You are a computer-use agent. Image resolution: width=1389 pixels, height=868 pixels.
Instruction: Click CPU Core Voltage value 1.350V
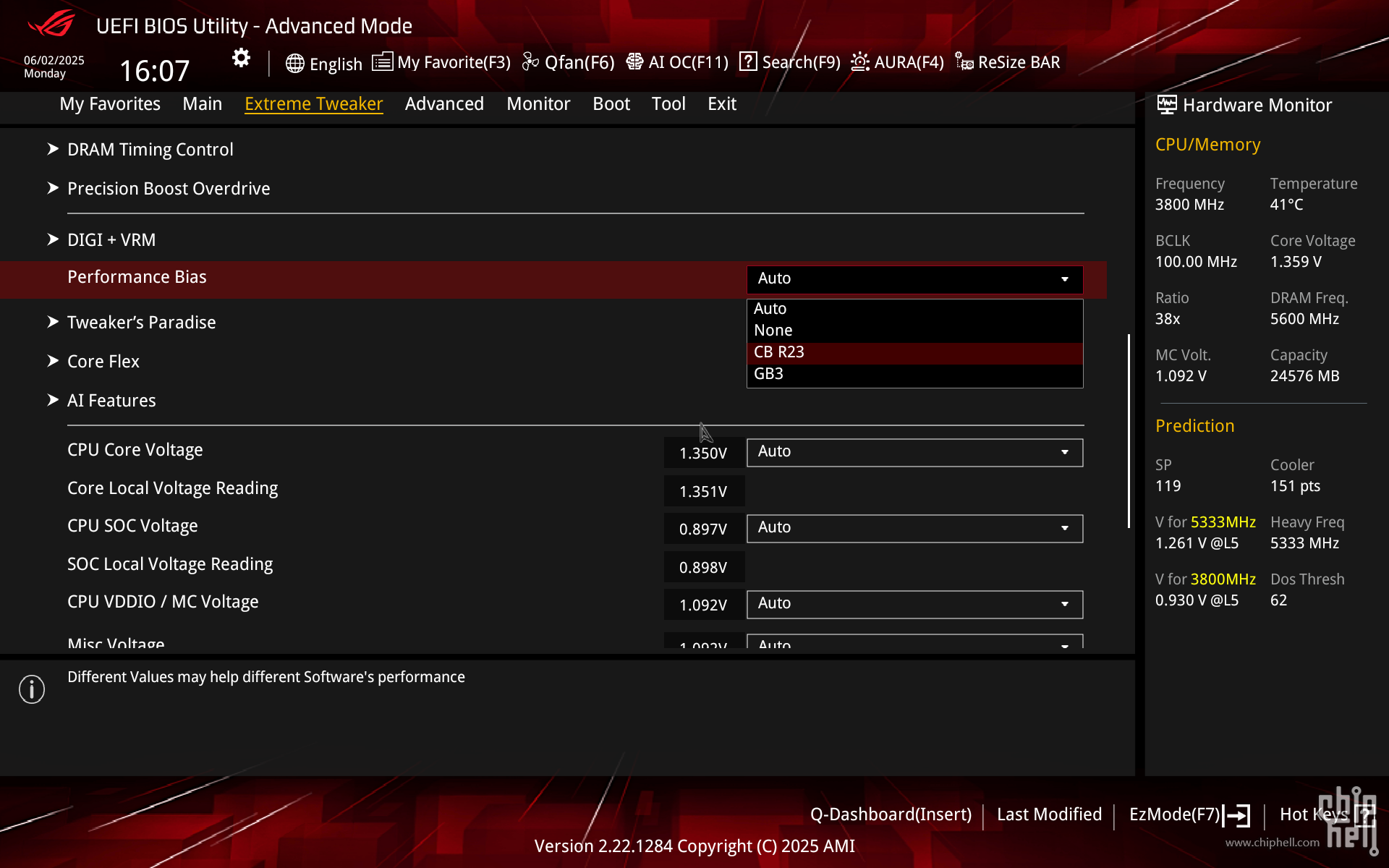[703, 454]
